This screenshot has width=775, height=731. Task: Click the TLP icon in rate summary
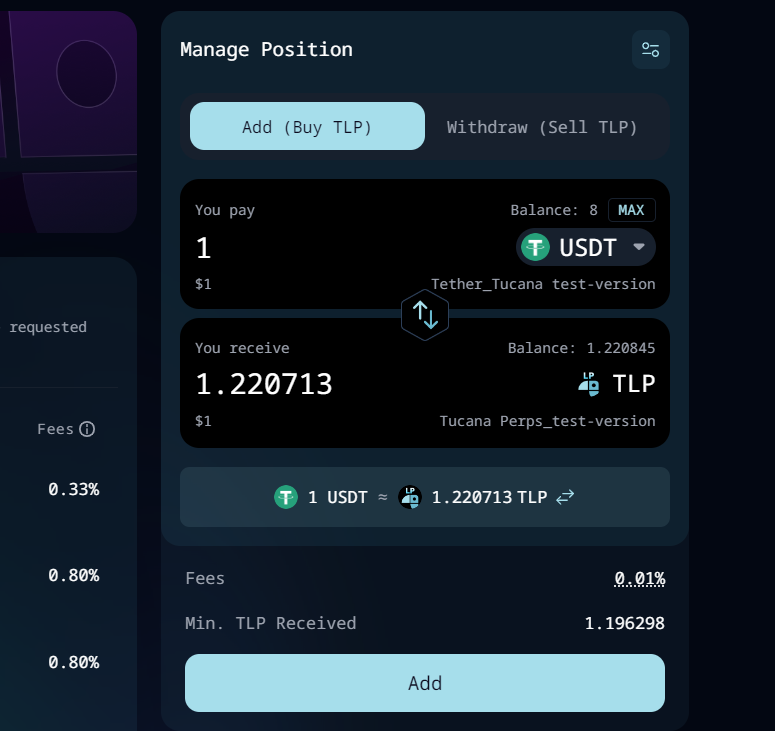pyautogui.click(x=410, y=497)
